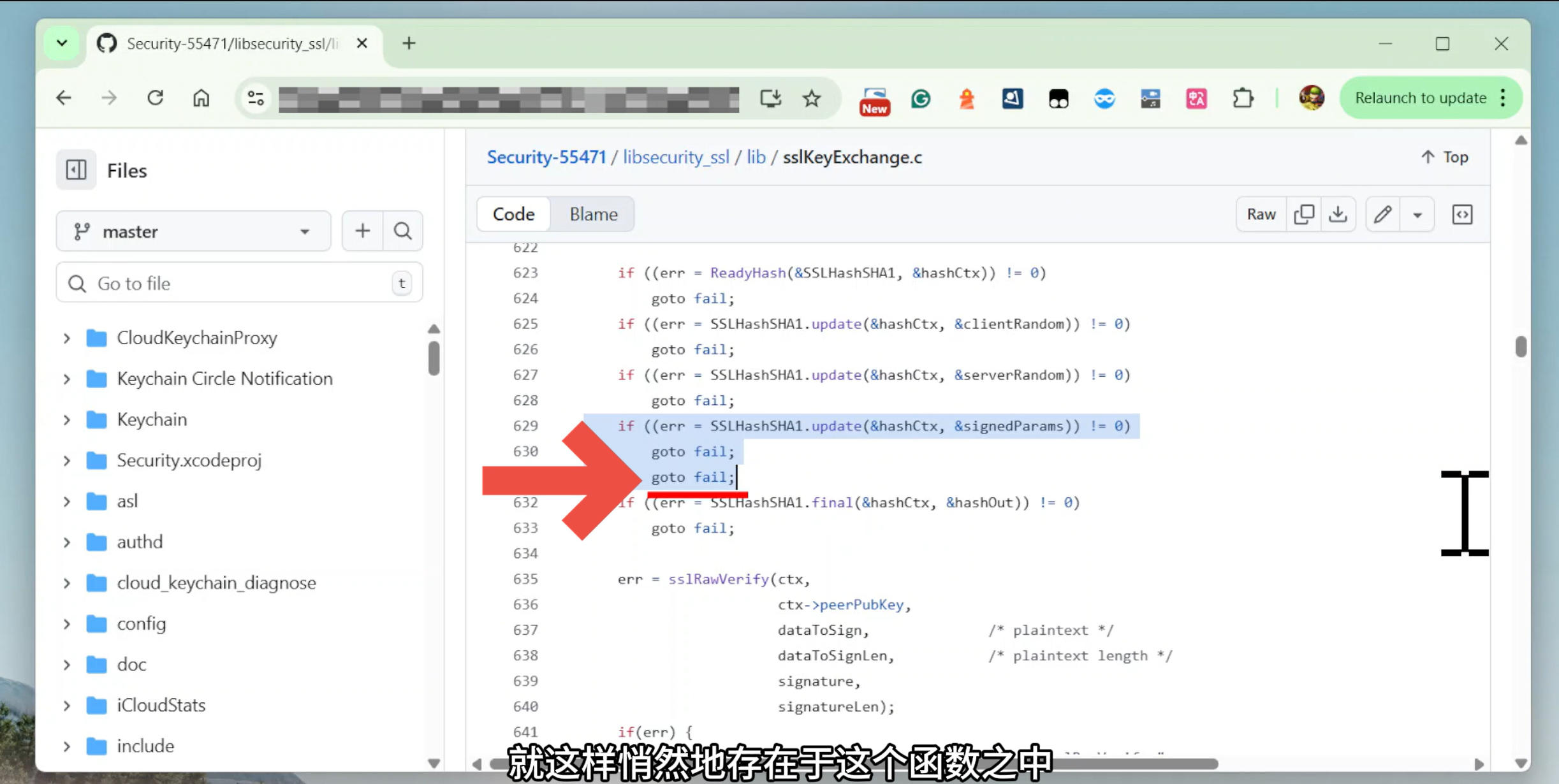Open the libsecurity_ssl breadcrumb link

[x=676, y=157]
